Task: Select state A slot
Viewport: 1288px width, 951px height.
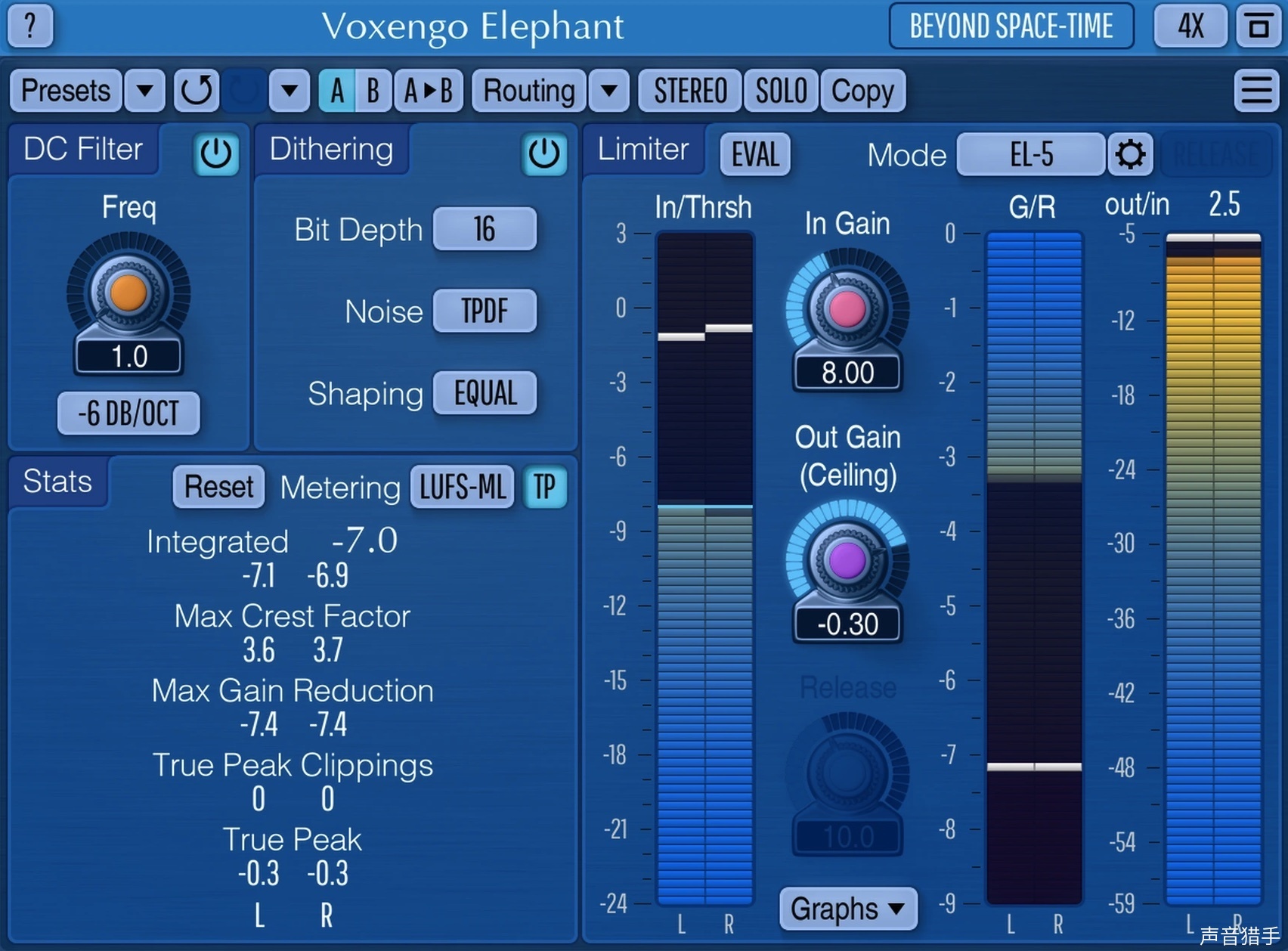Action: pyautogui.click(x=337, y=91)
